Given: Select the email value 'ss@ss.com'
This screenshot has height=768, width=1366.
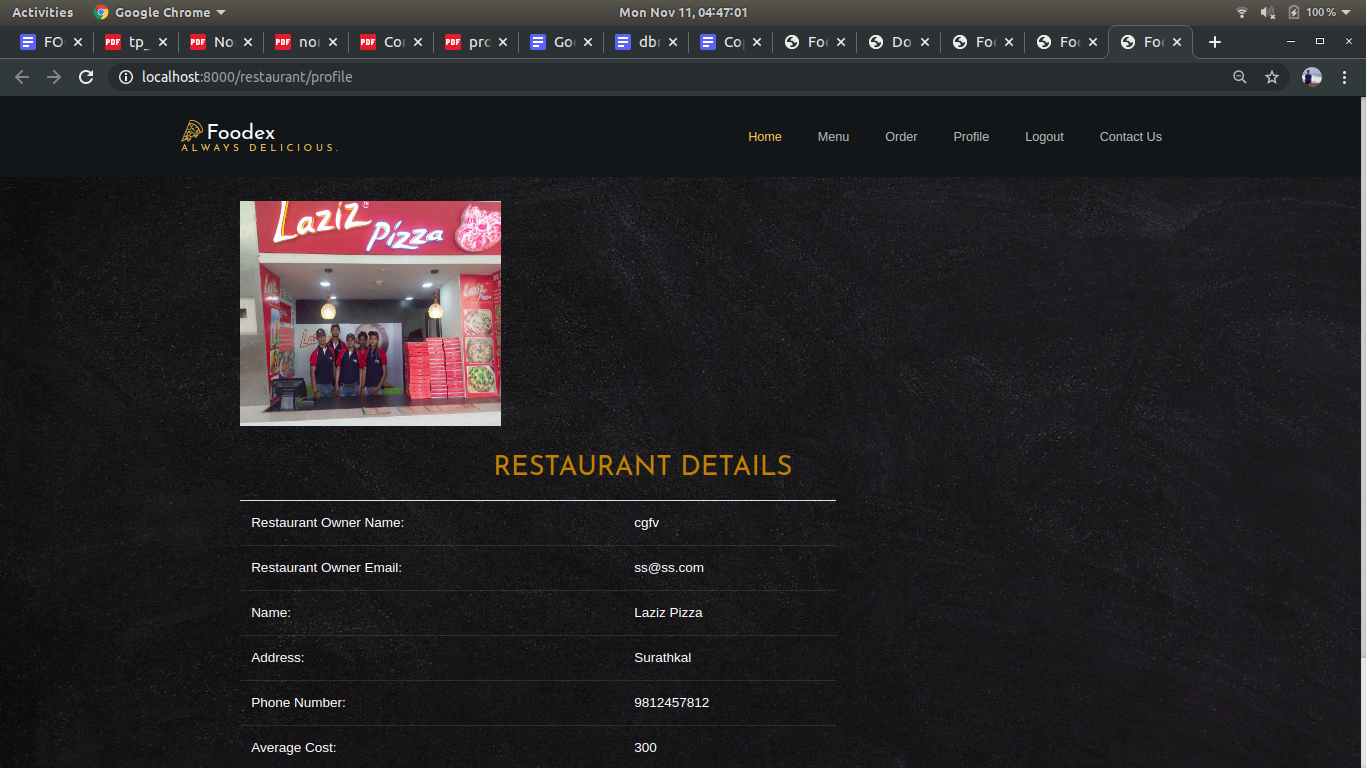Looking at the screenshot, I should 669,568.
